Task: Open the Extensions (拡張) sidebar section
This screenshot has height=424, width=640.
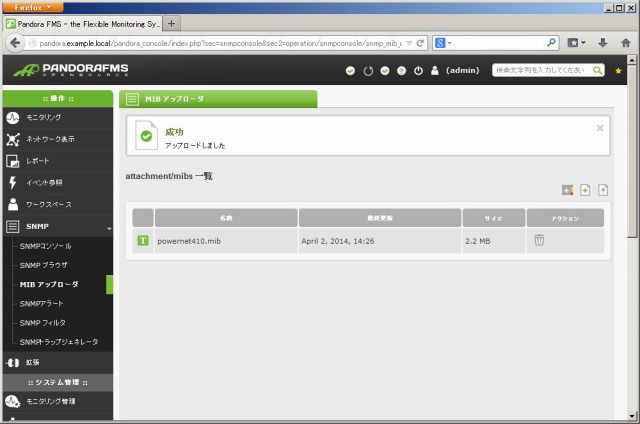Action: [x=58, y=362]
